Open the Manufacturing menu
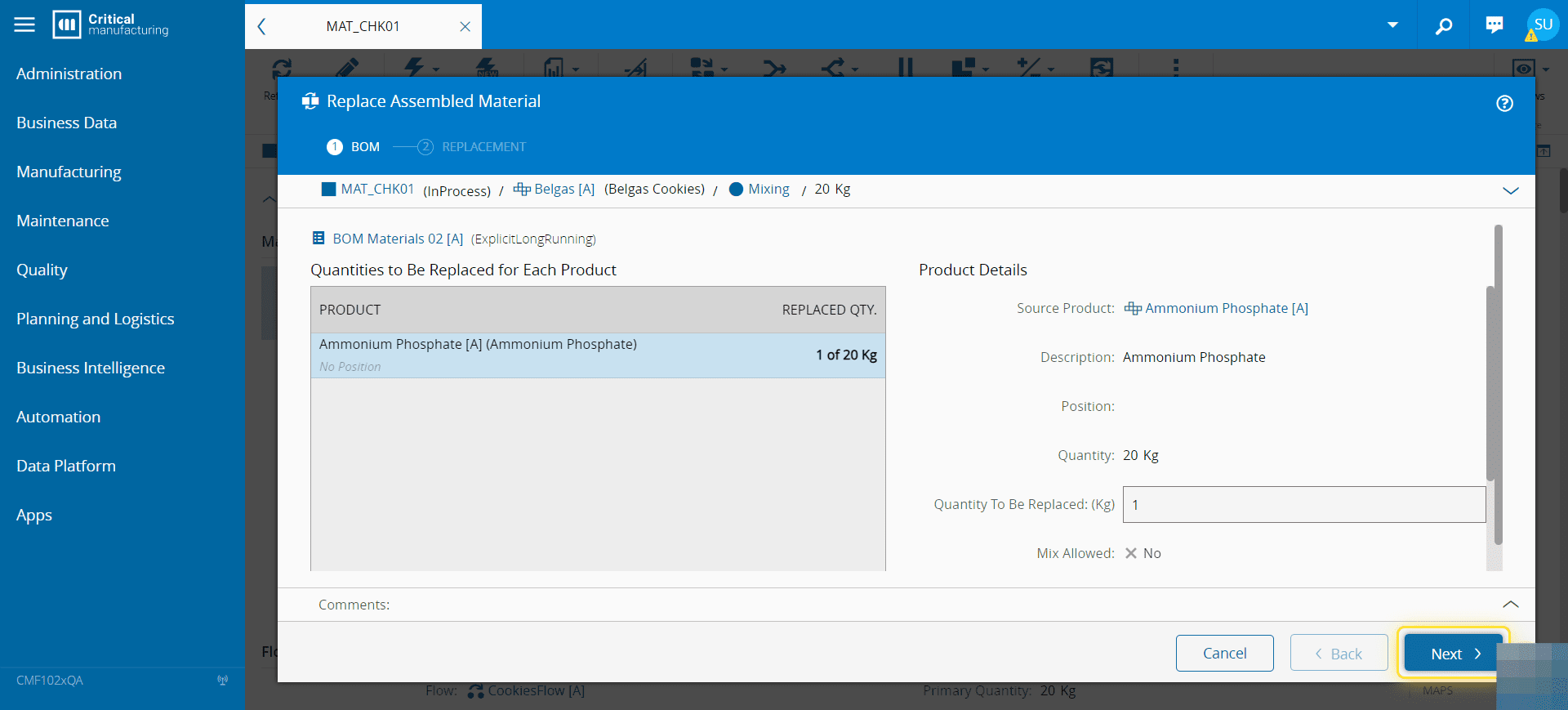Viewport: 1568px width, 710px height. point(69,172)
